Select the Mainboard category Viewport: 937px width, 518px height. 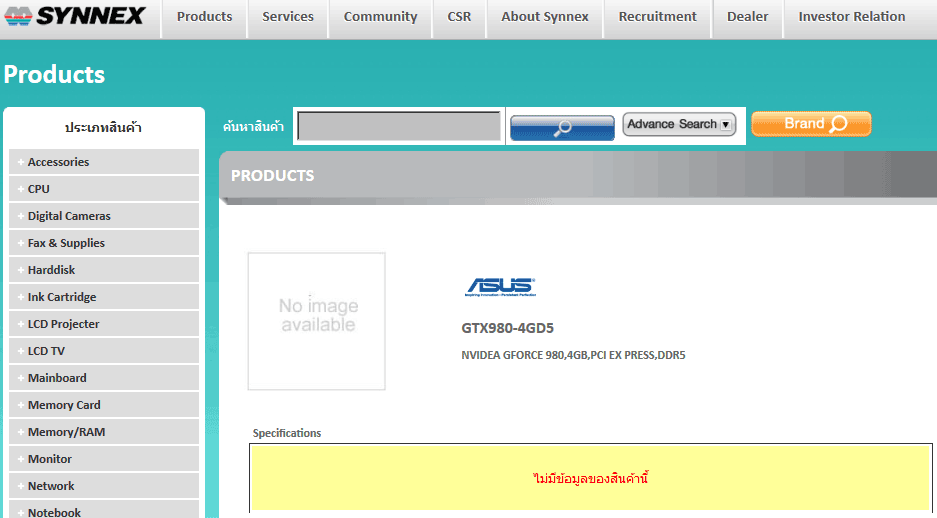(57, 378)
